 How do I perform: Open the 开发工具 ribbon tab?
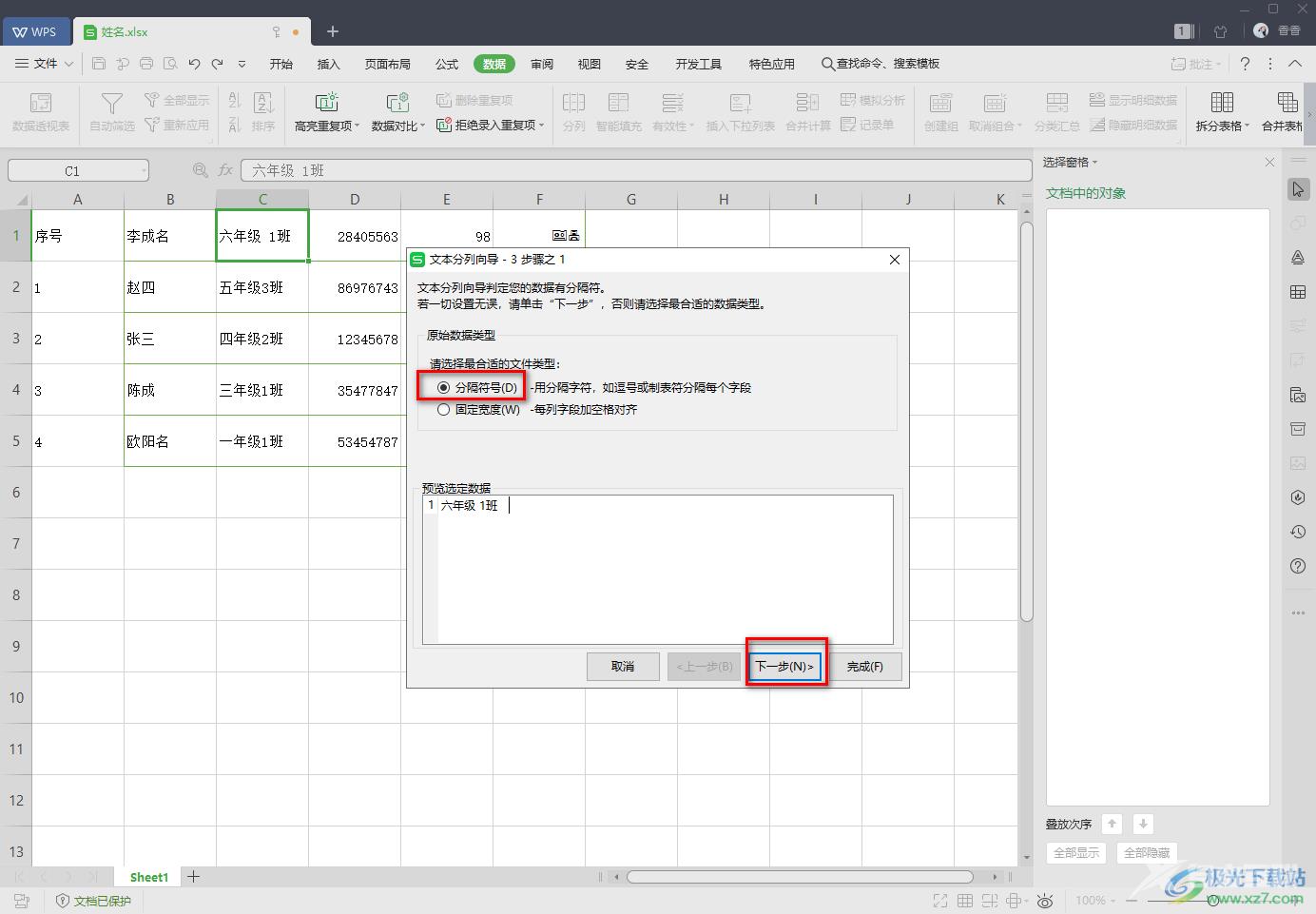[699, 64]
